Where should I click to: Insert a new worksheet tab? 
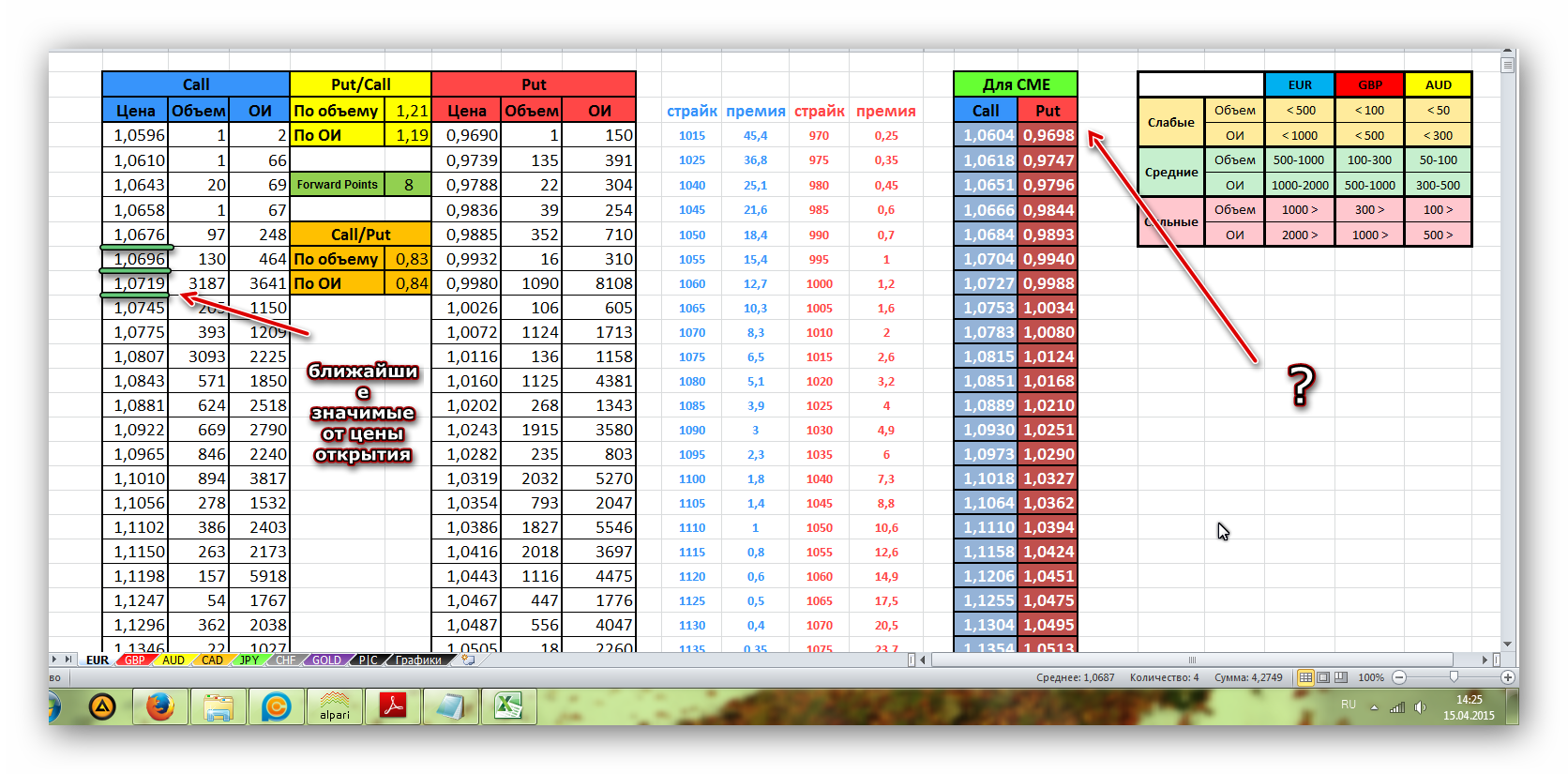tap(468, 660)
